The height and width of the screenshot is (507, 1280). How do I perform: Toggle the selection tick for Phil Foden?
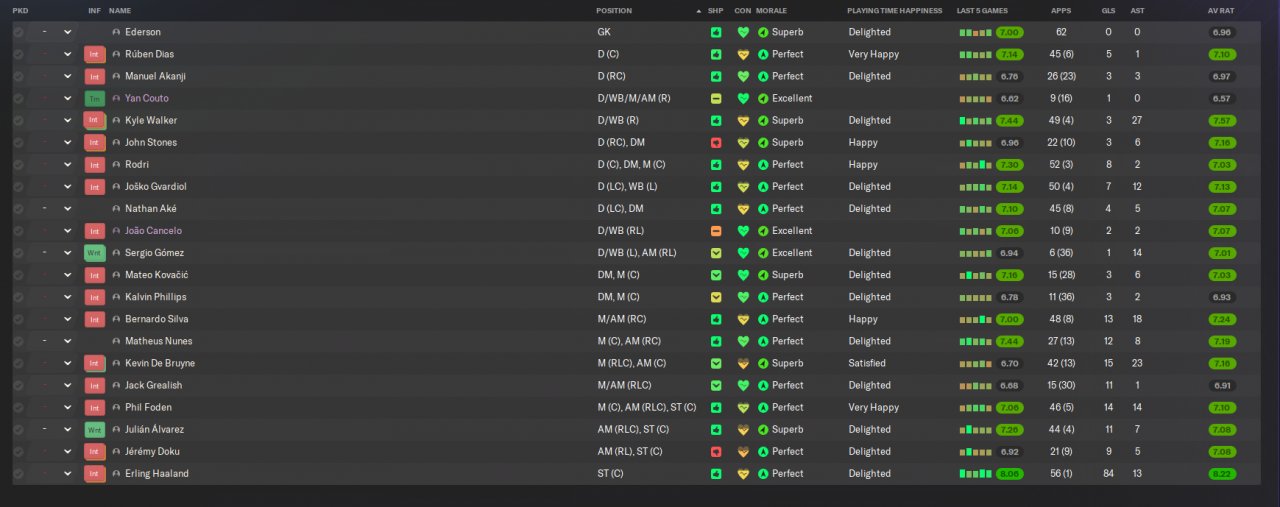click(18, 408)
